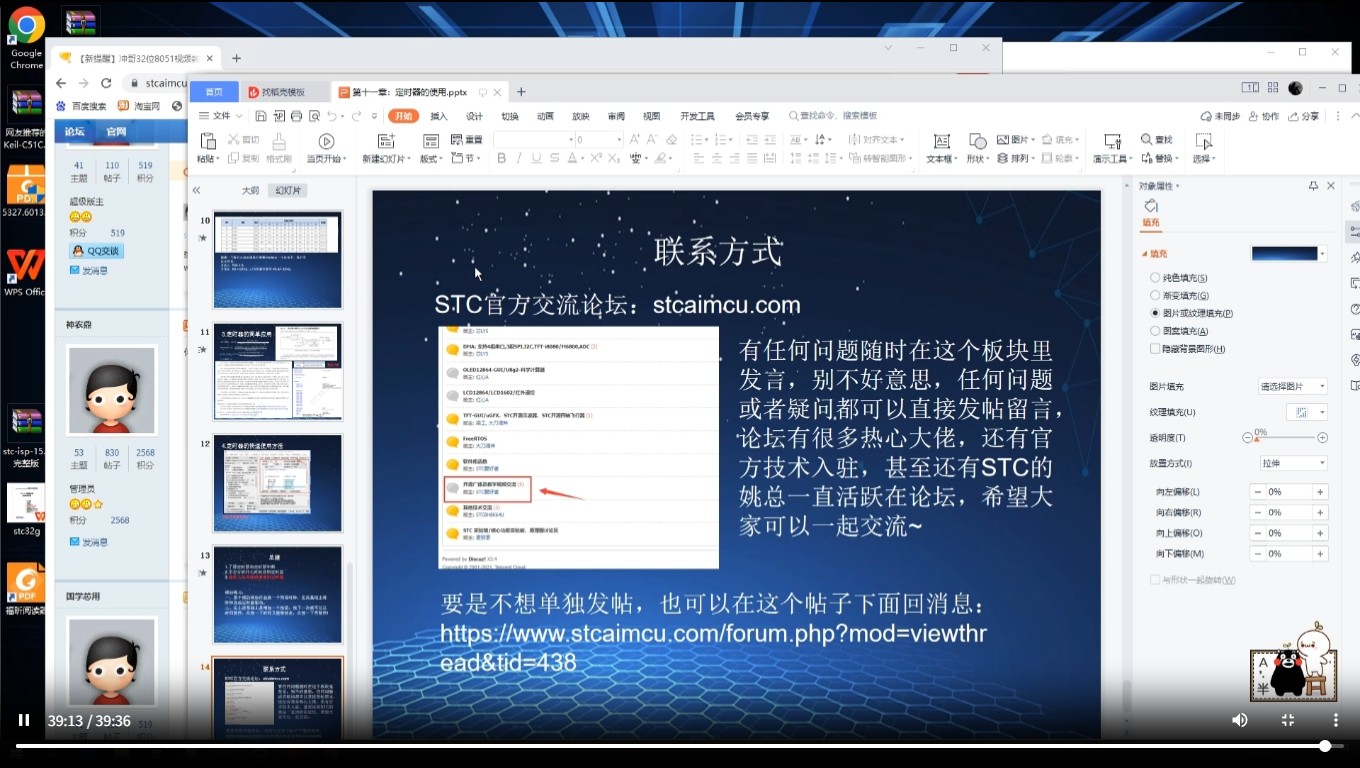Click the Save icon in WPS quick toolbar
The width and height of the screenshot is (1360, 768).
click(x=261, y=116)
